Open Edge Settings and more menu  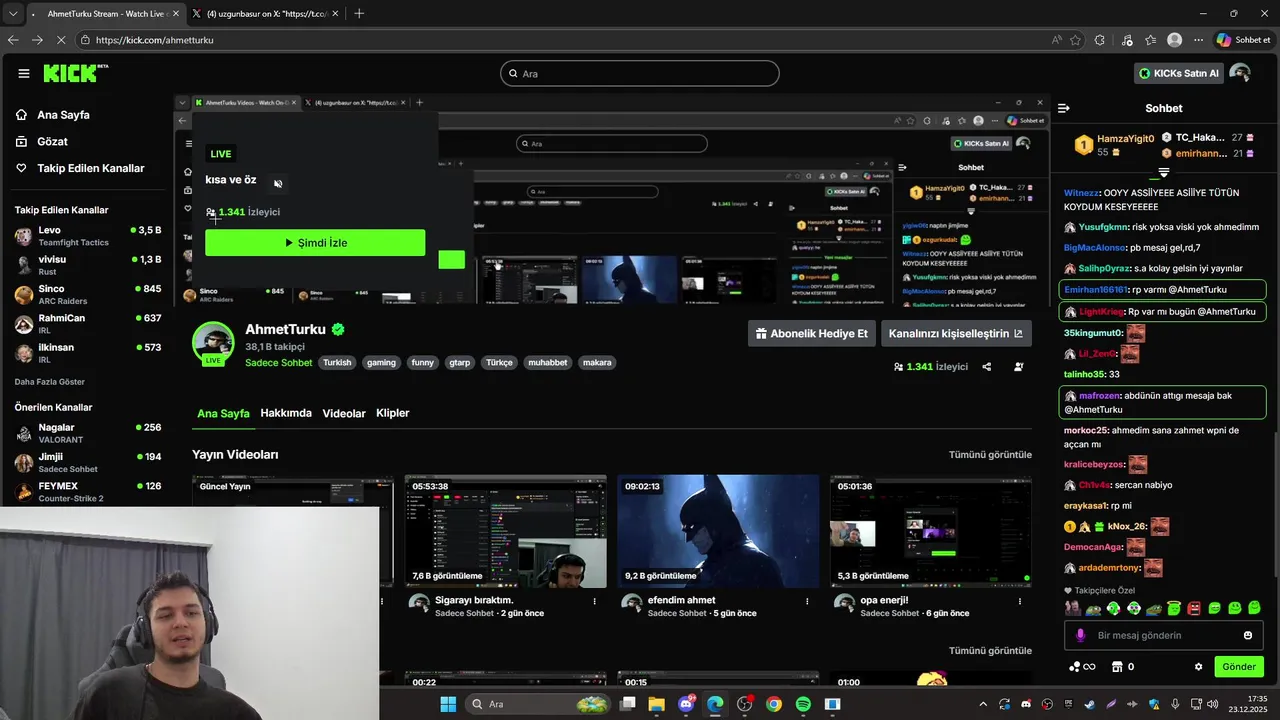[1198, 40]
